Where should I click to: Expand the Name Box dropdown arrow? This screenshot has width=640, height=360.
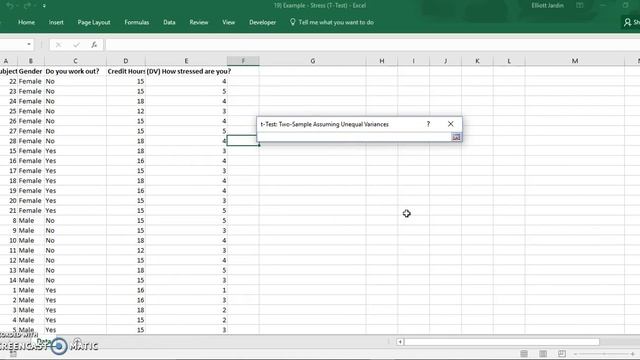coord(29,44)
